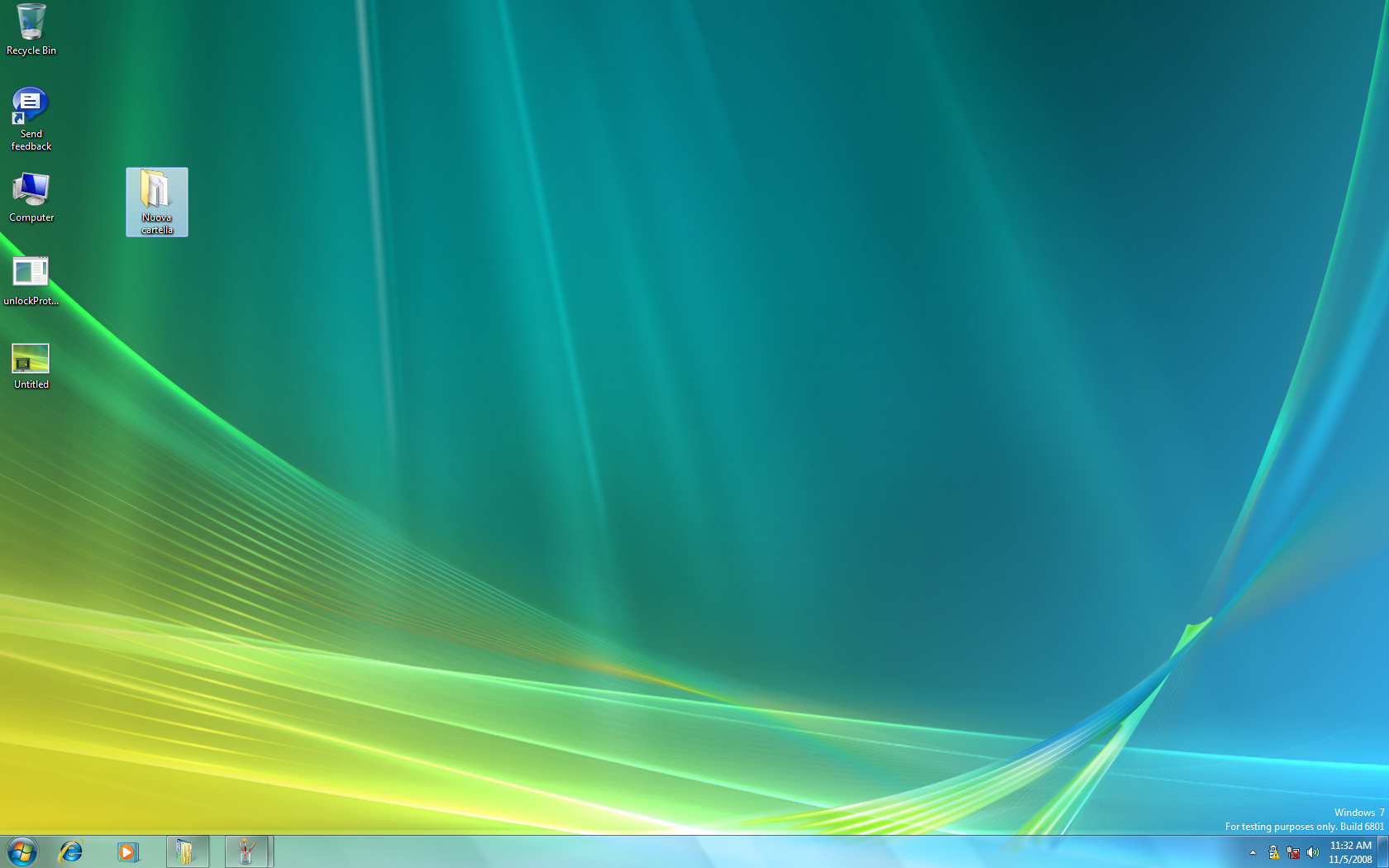Click the 'Computer' text label
Viewport: 1389px width, 868px height.
[x=31, y=217]
